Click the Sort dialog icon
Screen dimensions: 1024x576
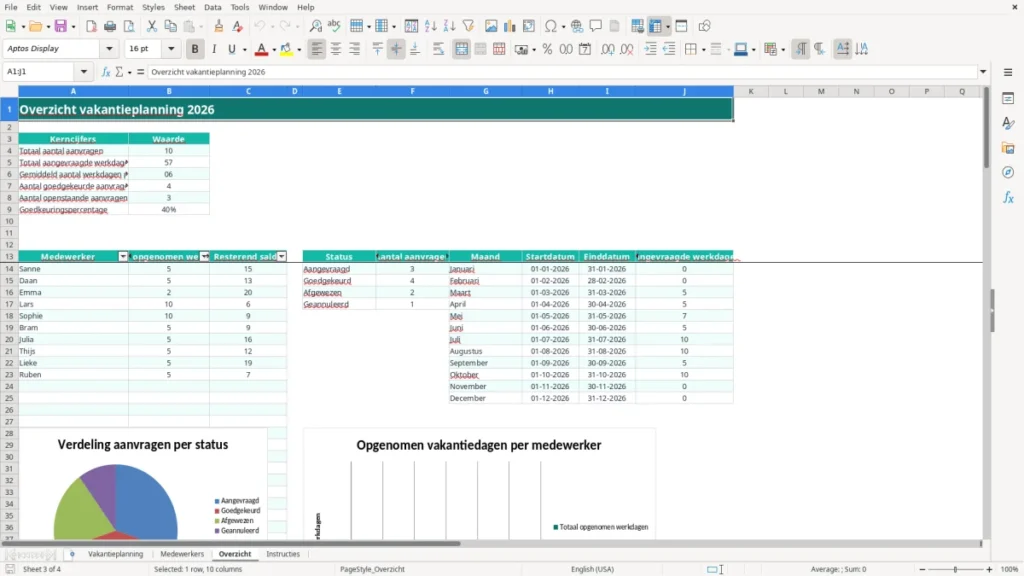[x=411, y=26]
